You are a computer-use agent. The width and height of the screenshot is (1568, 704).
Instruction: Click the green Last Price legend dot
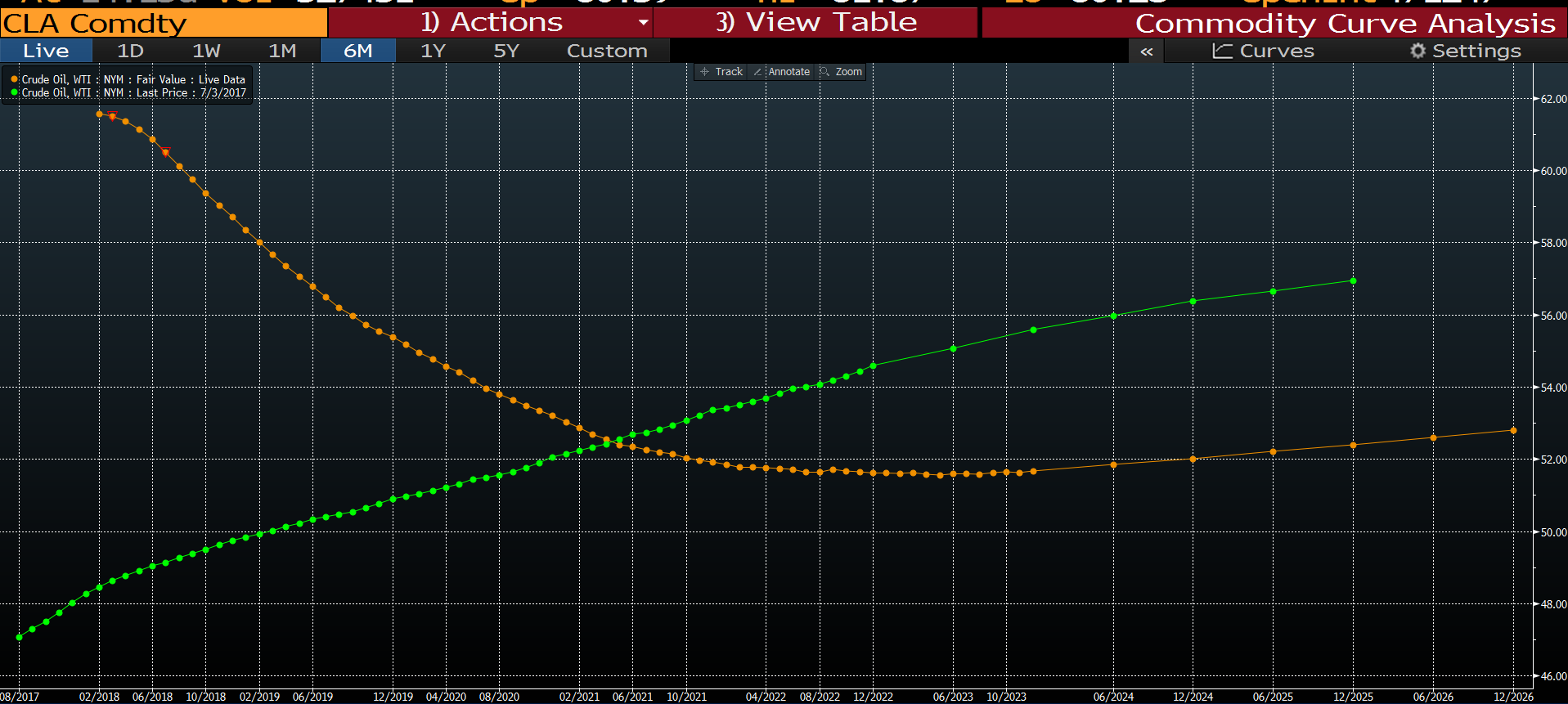14,92
